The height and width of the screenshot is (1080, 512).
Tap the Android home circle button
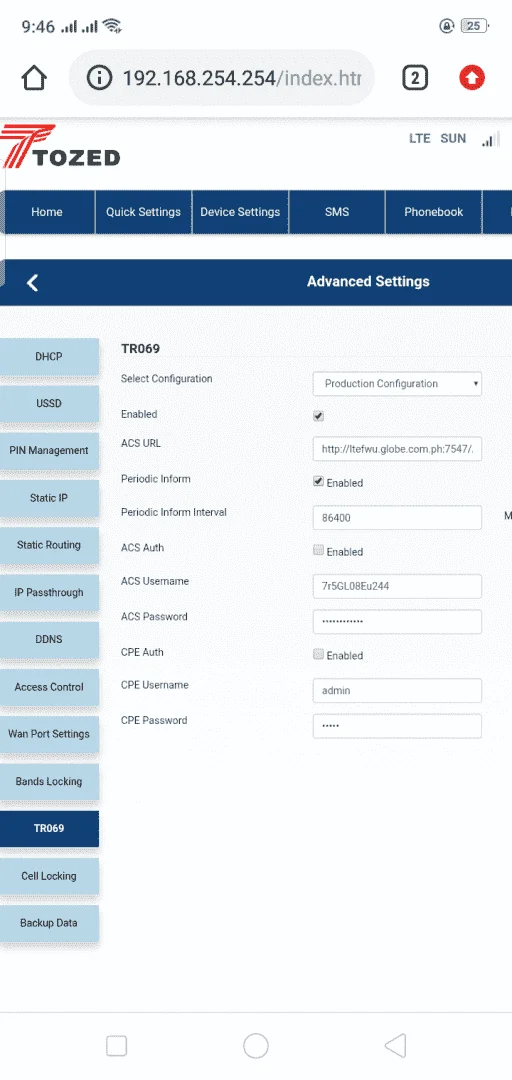click(x=256, y=1046)
